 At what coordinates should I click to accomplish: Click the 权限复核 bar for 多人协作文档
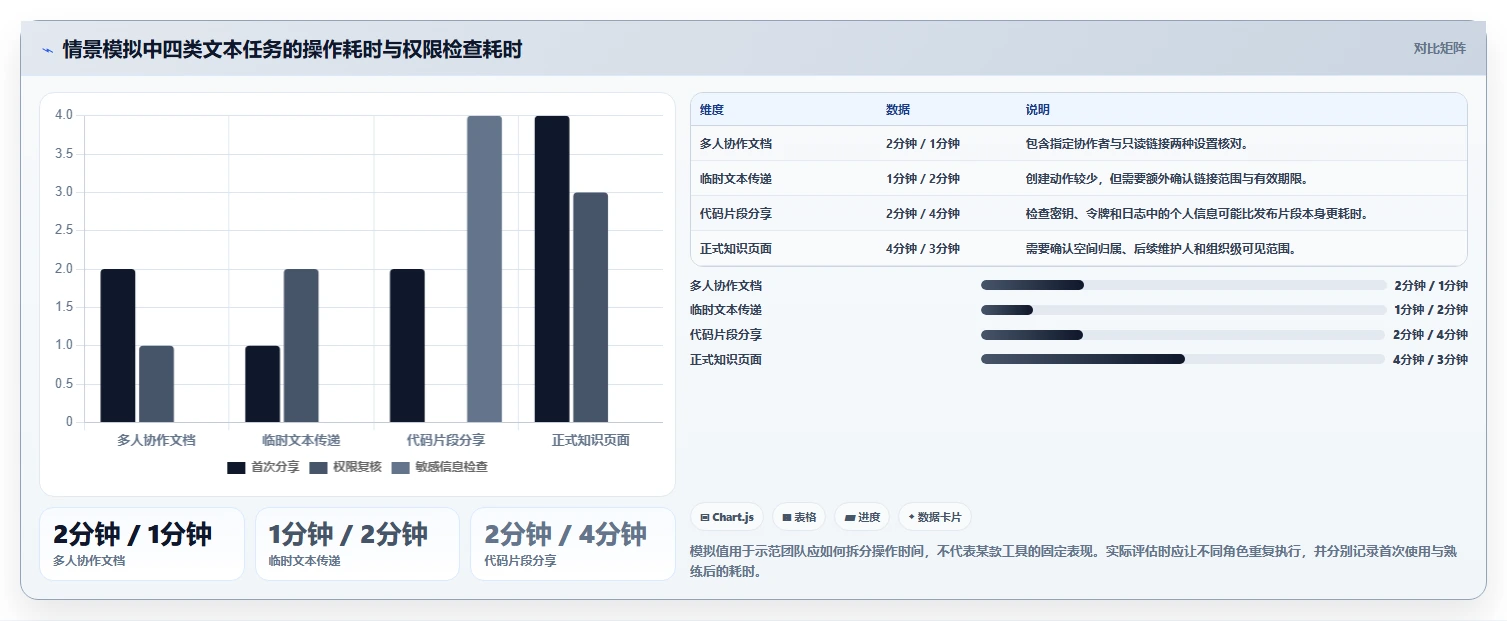point(156,384)
